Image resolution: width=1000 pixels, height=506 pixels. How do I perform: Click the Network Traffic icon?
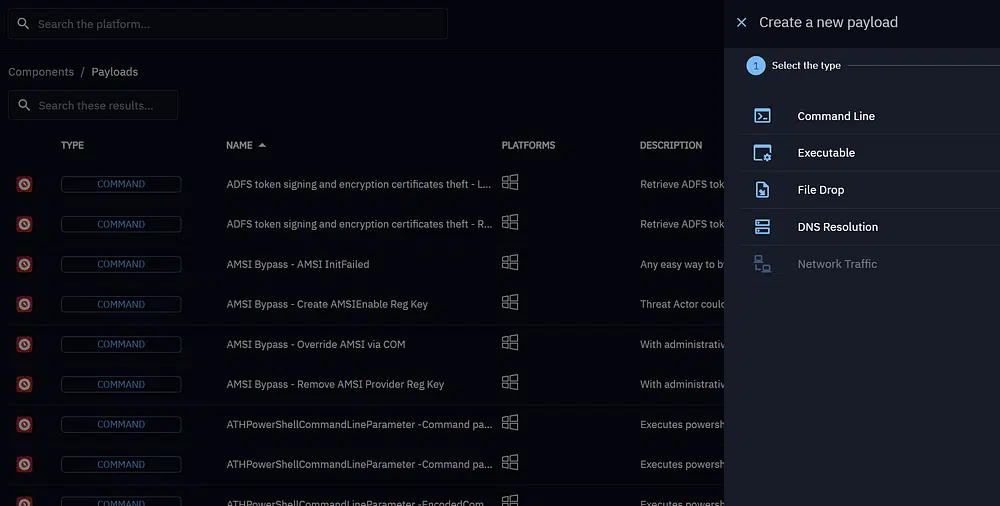click(762, 264)
